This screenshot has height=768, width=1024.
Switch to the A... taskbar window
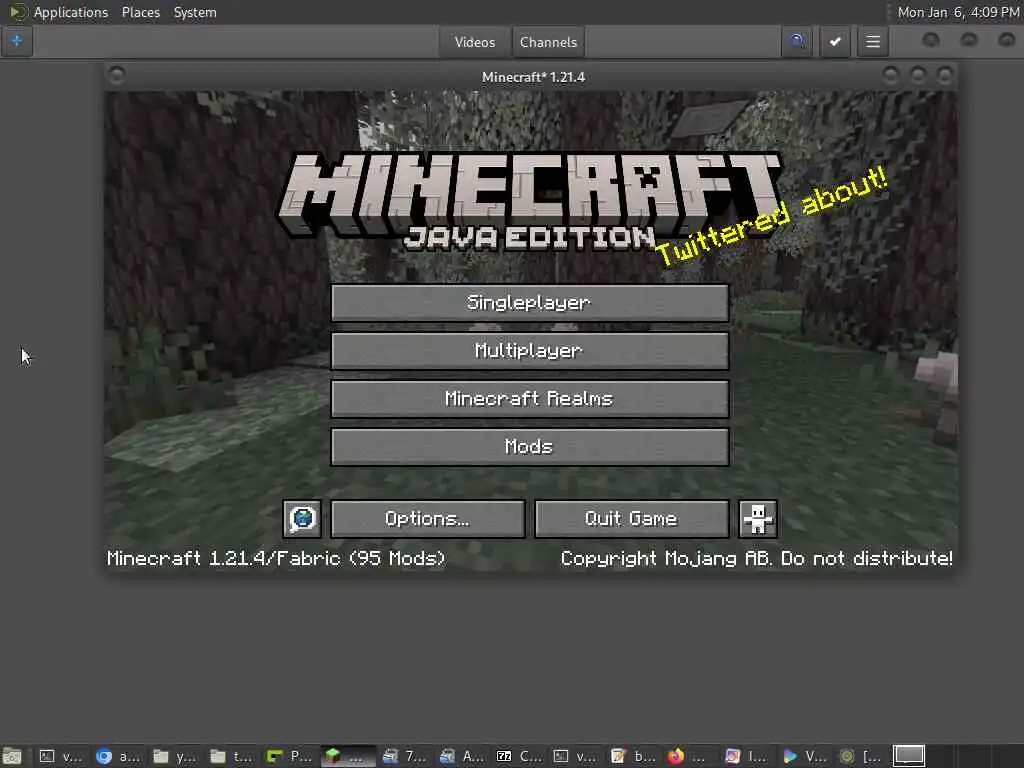(461, 756)
